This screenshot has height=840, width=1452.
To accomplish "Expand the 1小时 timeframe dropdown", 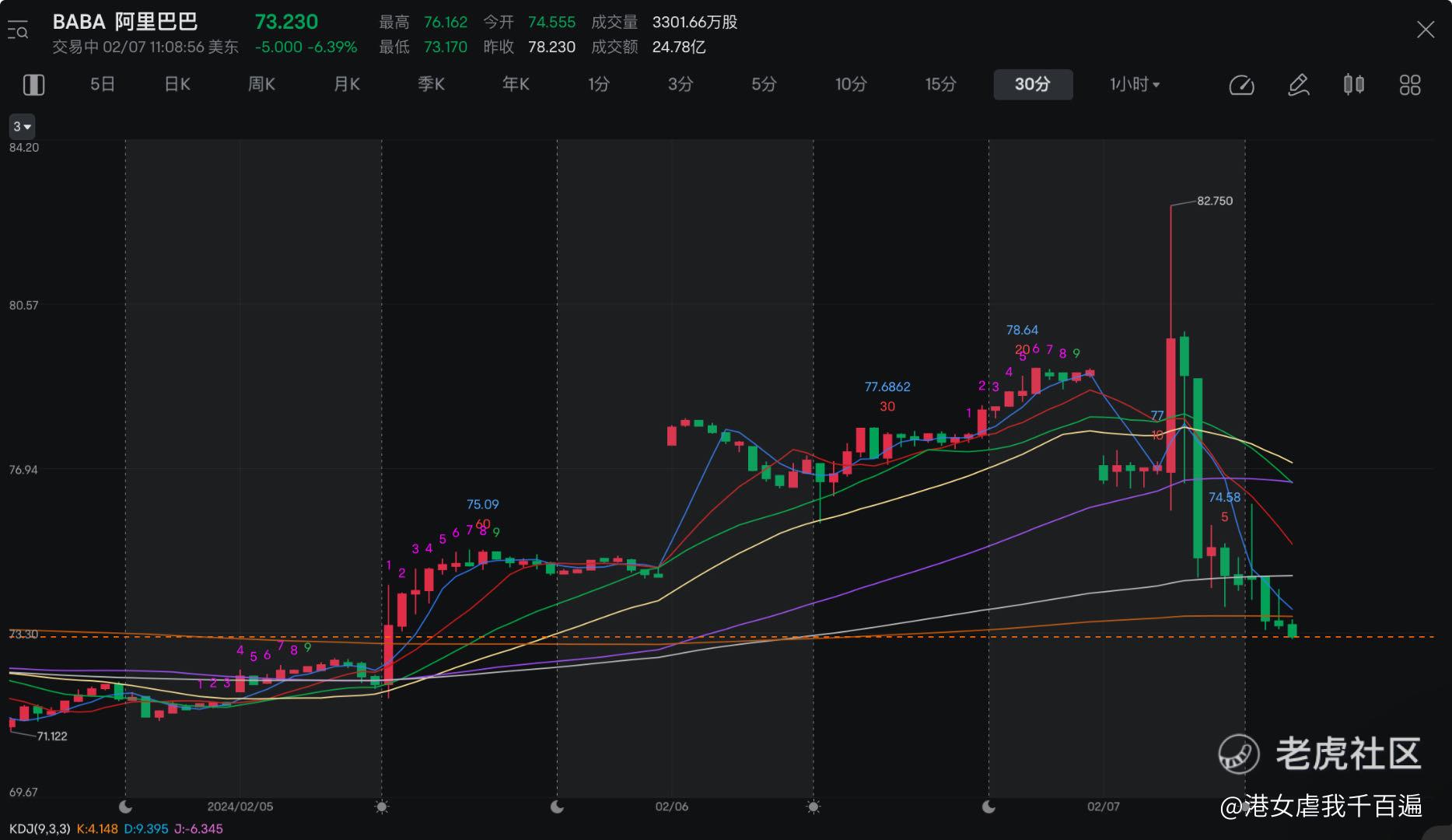I will tap(1135, 85).
